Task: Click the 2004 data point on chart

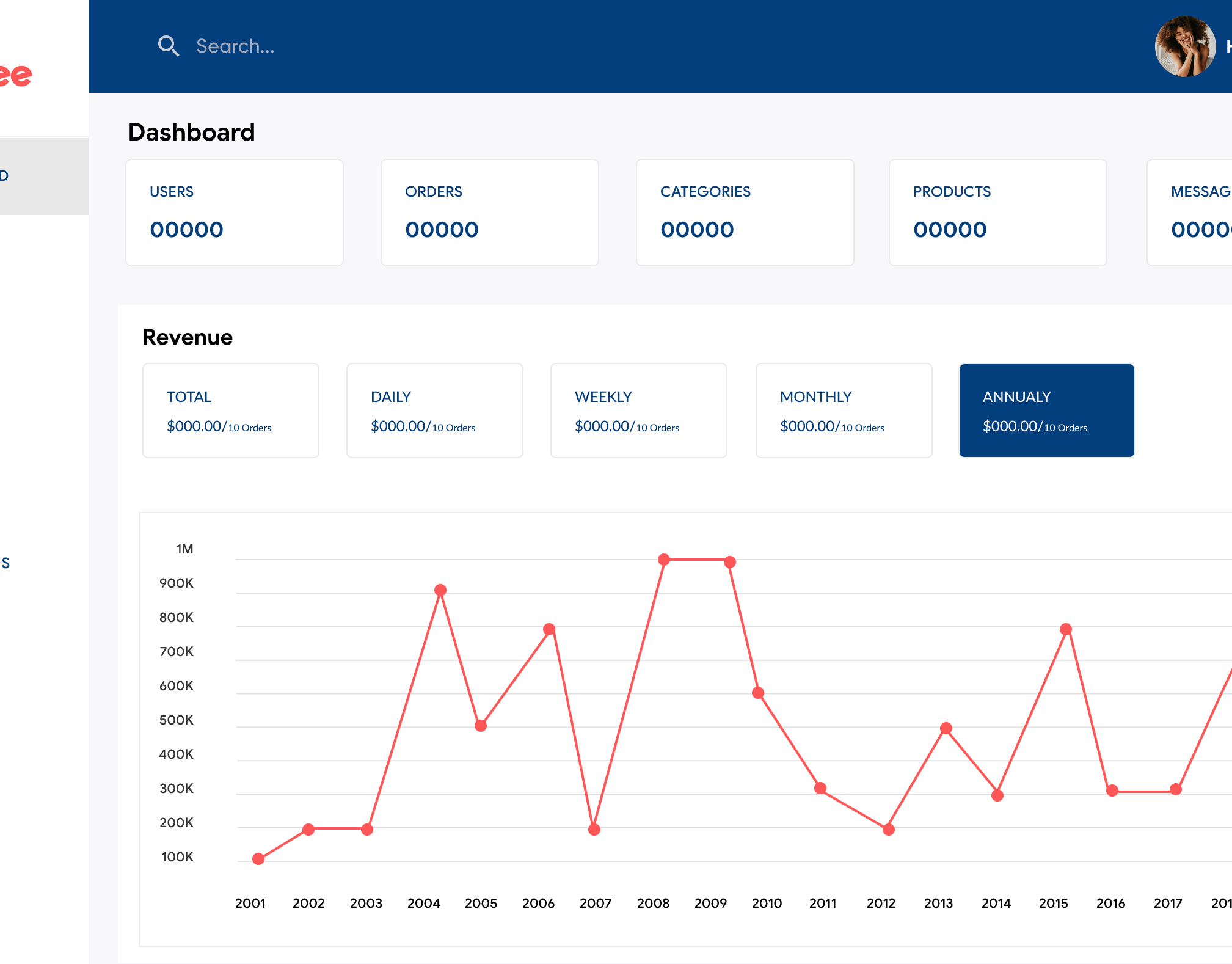Action: pos(440,590)
